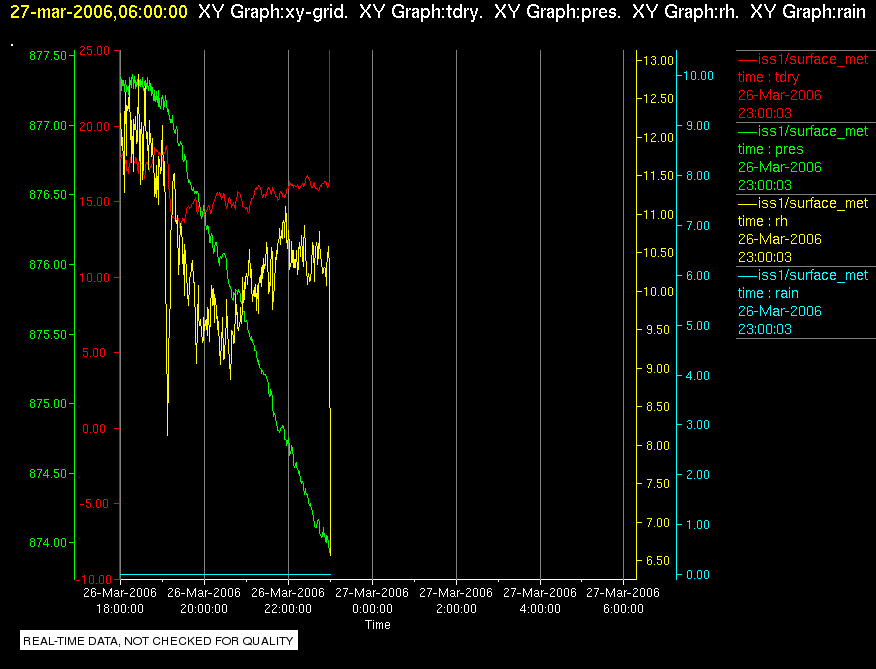Click the 27-Mar-2006 6:00:00 time axis label
Image resolution: width=876 pixels, height=669 pixels.
coord(623,601)
